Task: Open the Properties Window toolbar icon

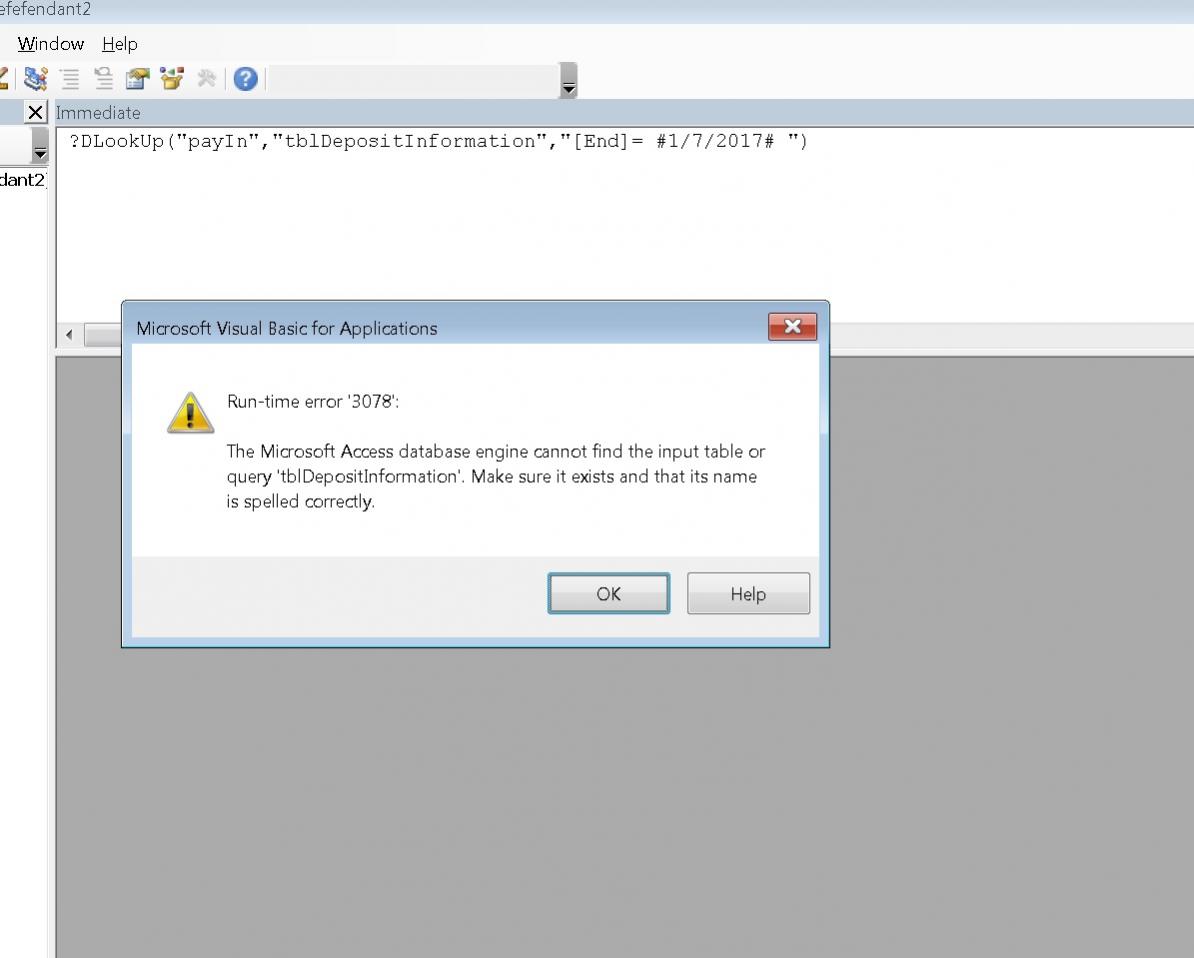Action: pyautogui.click(x=138, y=78)
